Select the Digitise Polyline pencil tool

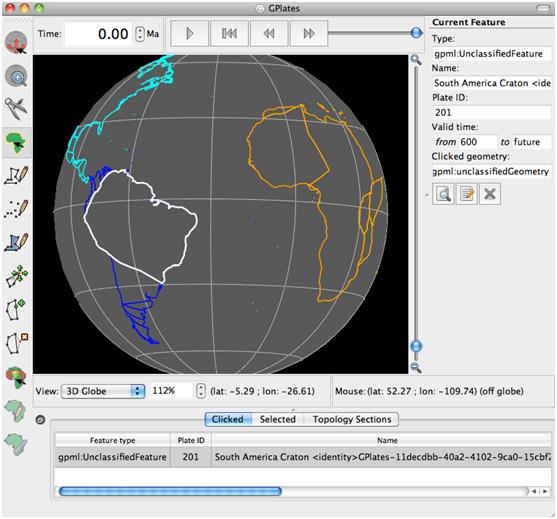point(16,175)
